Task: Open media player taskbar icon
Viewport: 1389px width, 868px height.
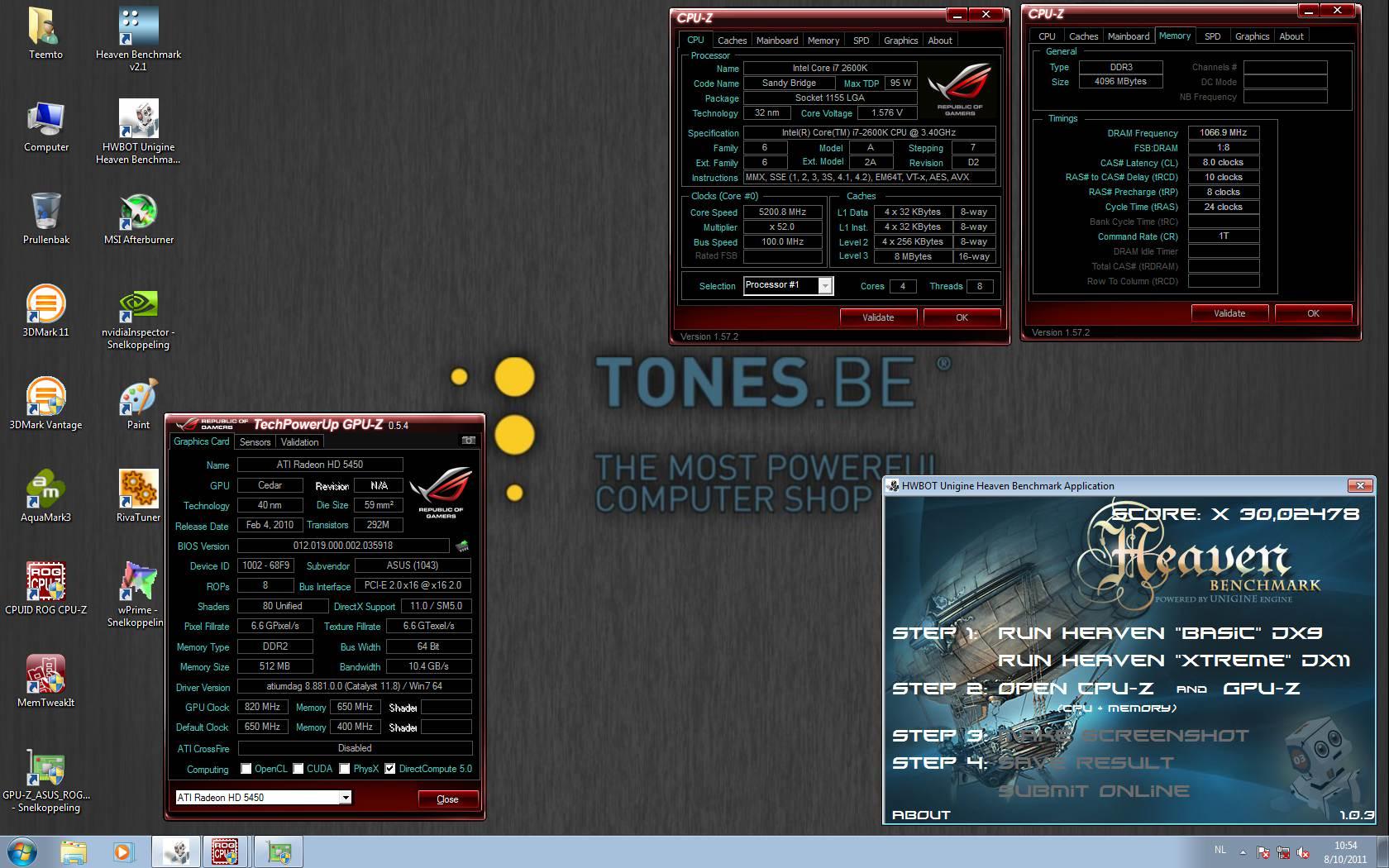Action: pos(122,851)
